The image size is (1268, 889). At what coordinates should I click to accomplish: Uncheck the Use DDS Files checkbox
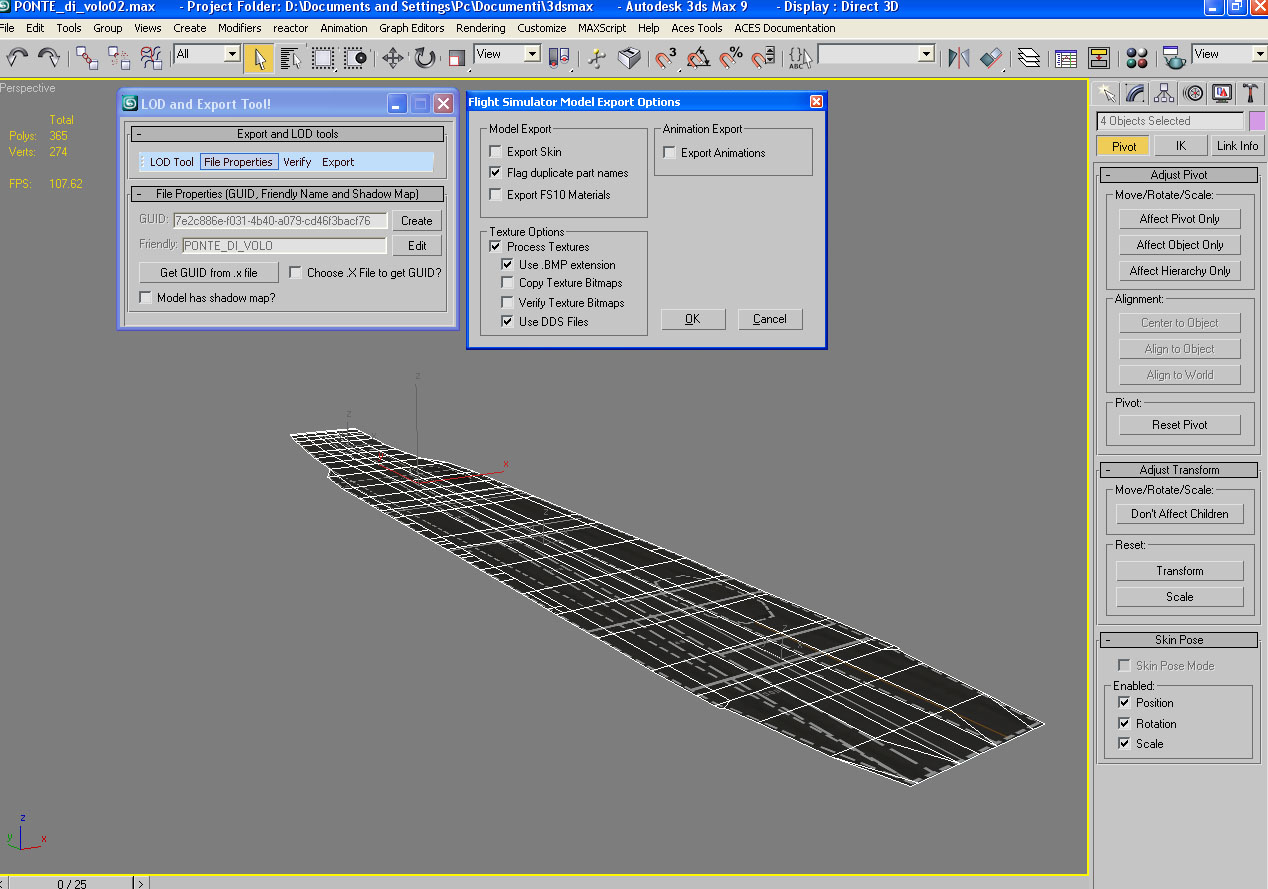(507, 322)
